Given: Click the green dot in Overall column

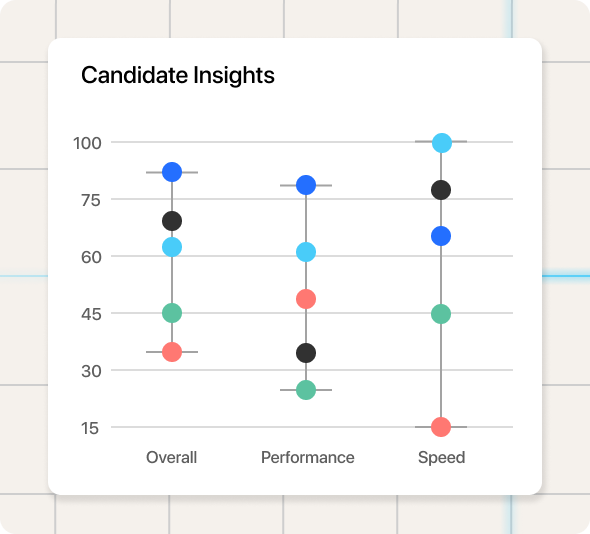Looking at the screenshot, I should click(x=172, y=313).
